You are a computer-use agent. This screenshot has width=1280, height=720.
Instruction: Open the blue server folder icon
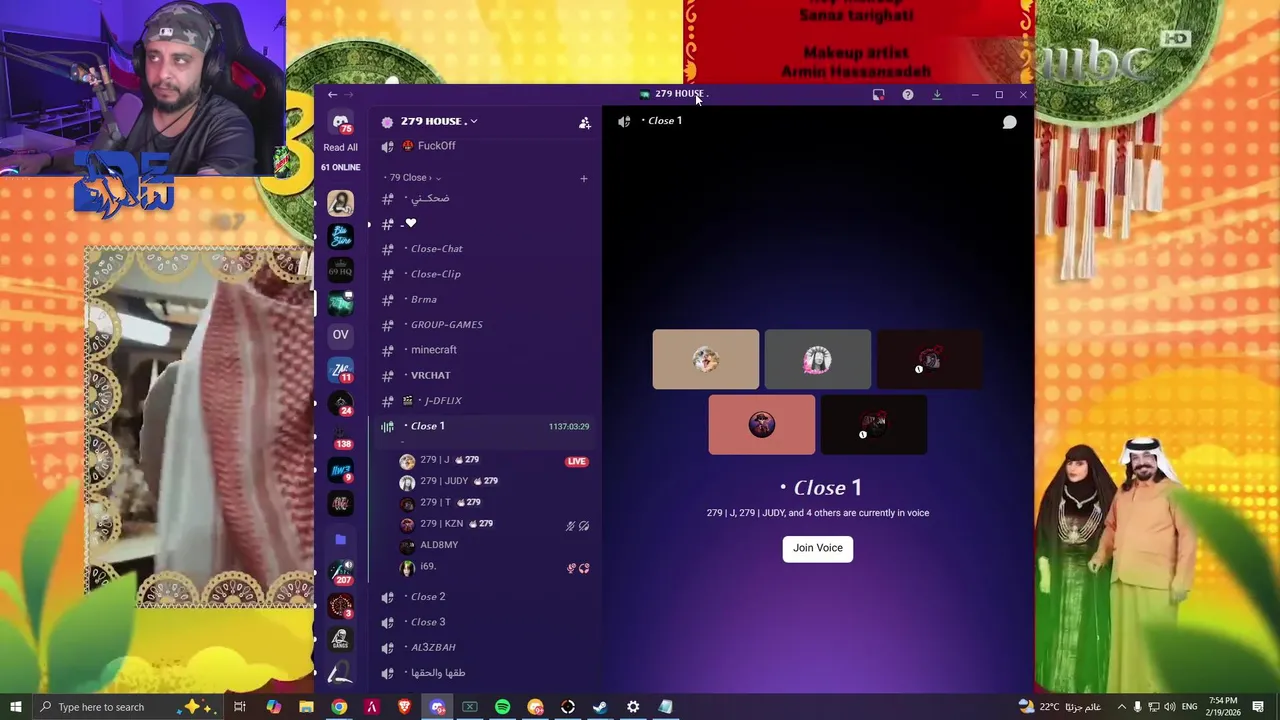(x=340, y=539)
